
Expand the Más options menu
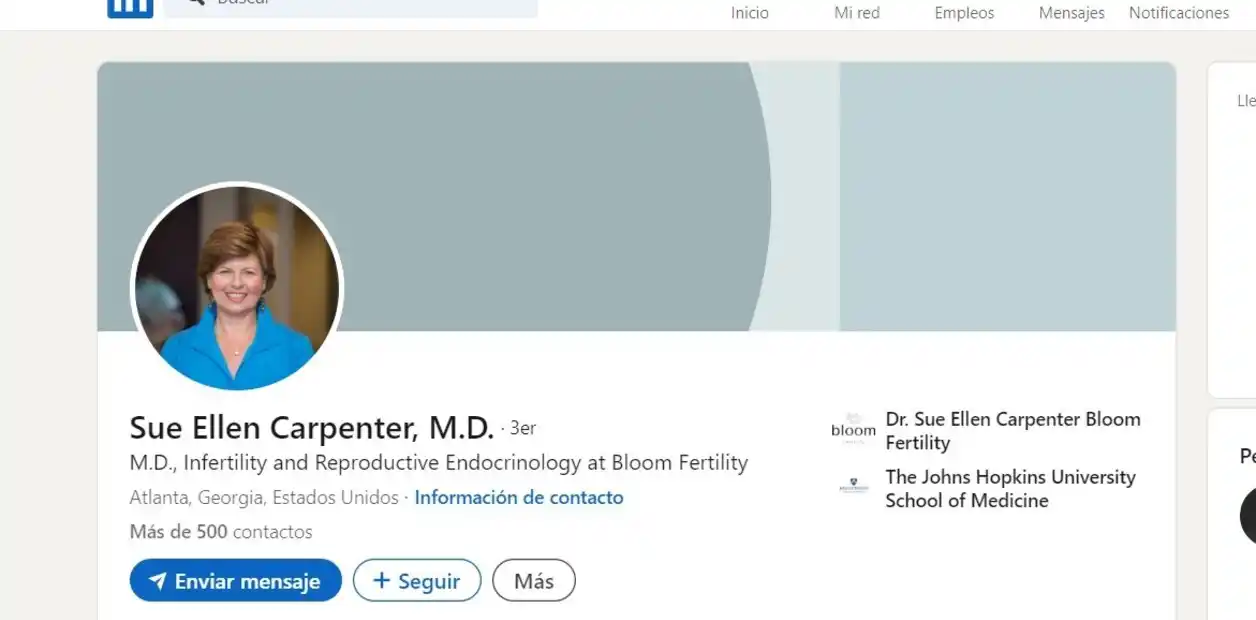tap(534, 581)
